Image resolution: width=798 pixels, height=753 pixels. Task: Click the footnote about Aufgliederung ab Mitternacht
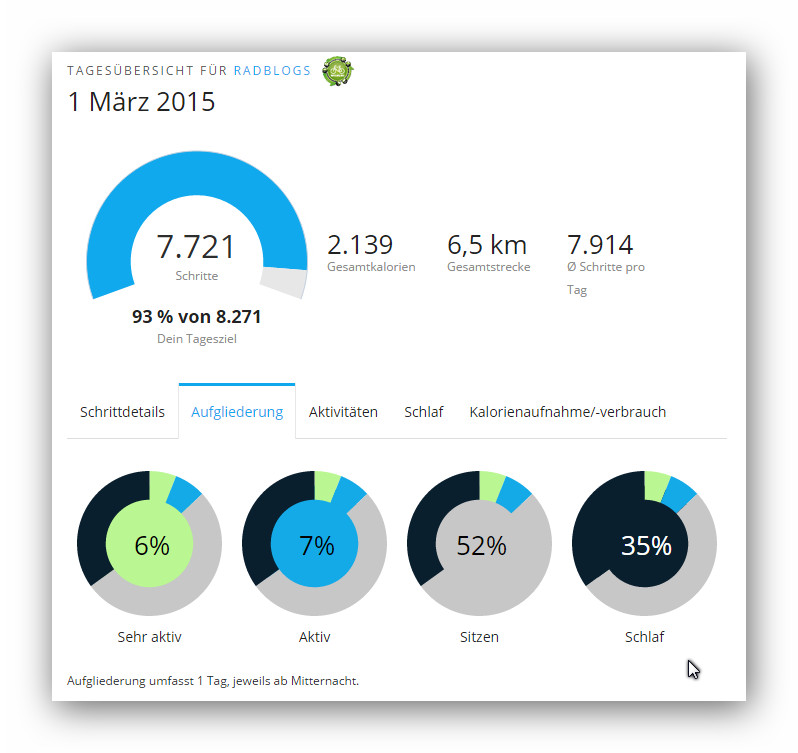click(x=213, y=681)
